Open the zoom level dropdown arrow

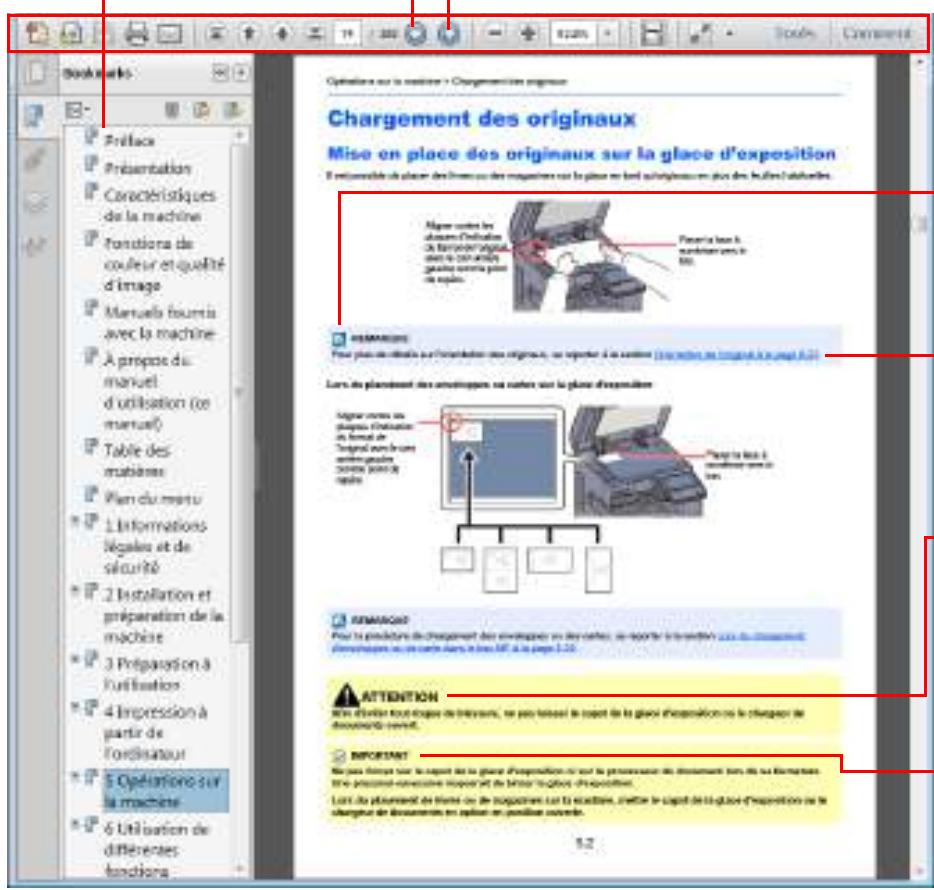(608, 33)
